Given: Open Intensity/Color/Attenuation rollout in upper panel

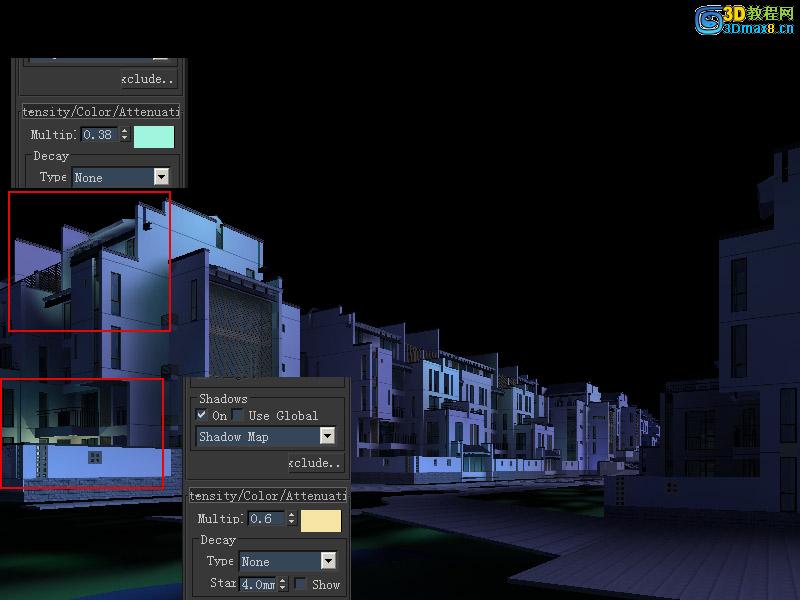Looking at the screenshot, I should [101, 111].
